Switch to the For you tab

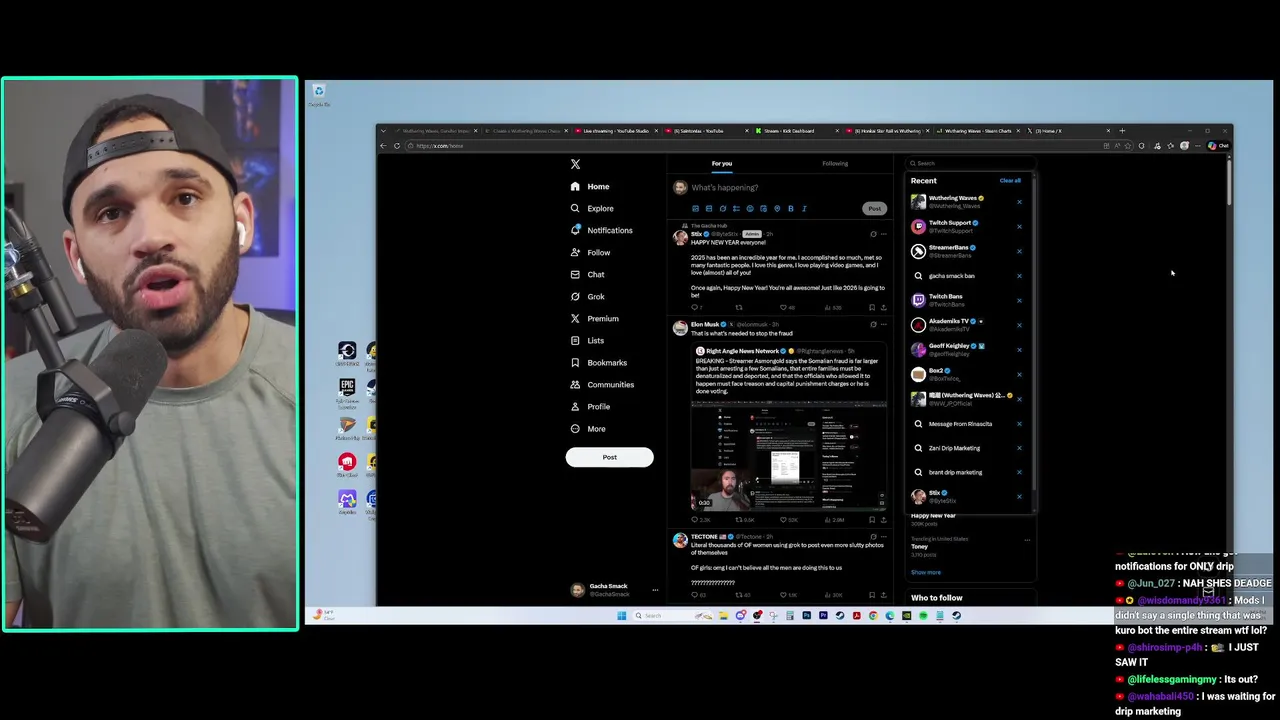click(722, 164)
